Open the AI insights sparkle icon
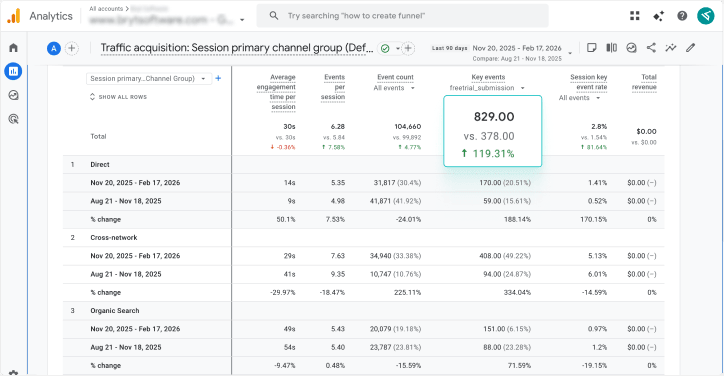Screen dimensions: 724x376 [x=658, y=16]
